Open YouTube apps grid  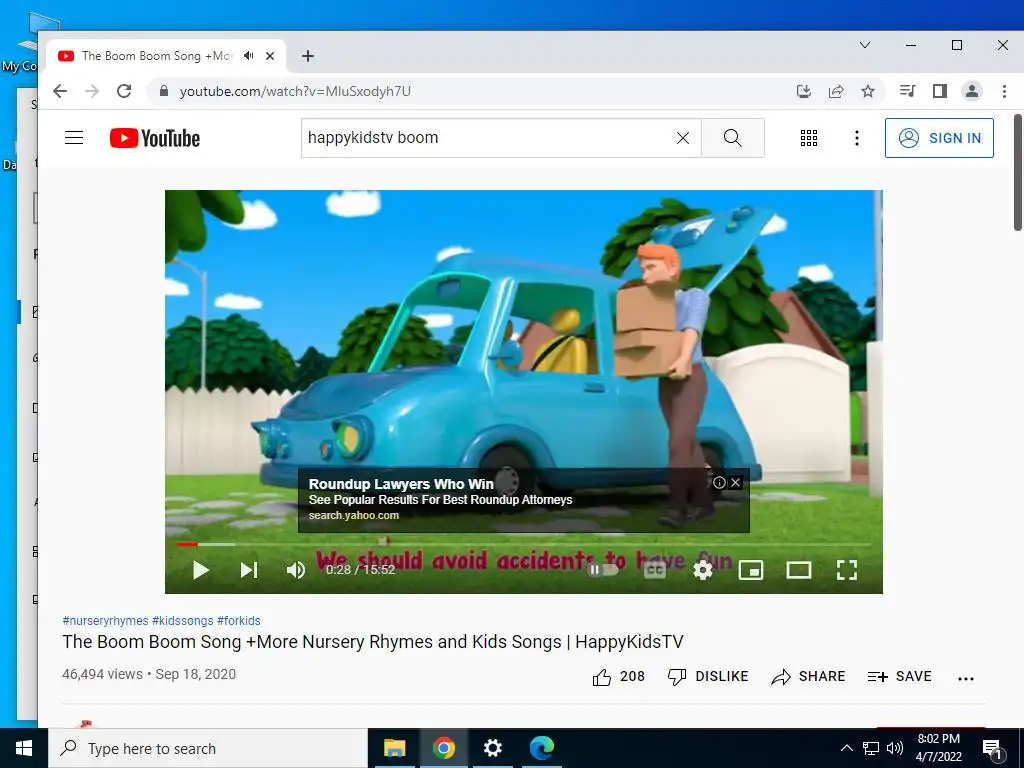point(808,138)
